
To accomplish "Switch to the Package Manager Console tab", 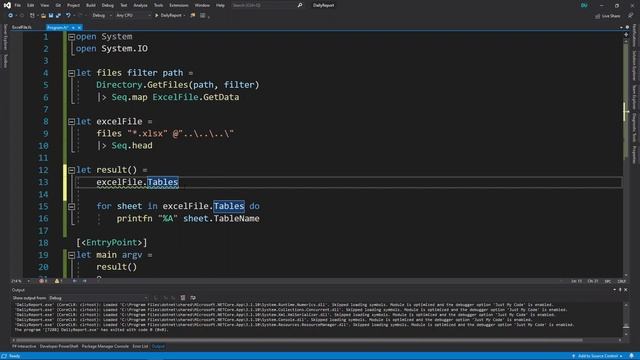I will point(105,347).
